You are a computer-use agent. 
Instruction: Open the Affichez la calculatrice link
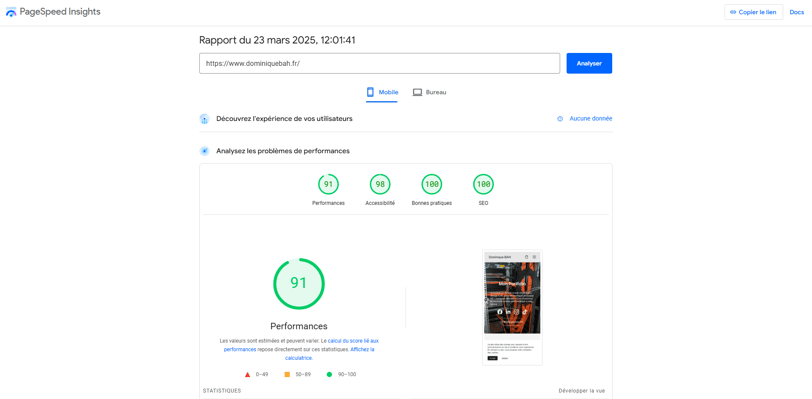tap(330, 354)
